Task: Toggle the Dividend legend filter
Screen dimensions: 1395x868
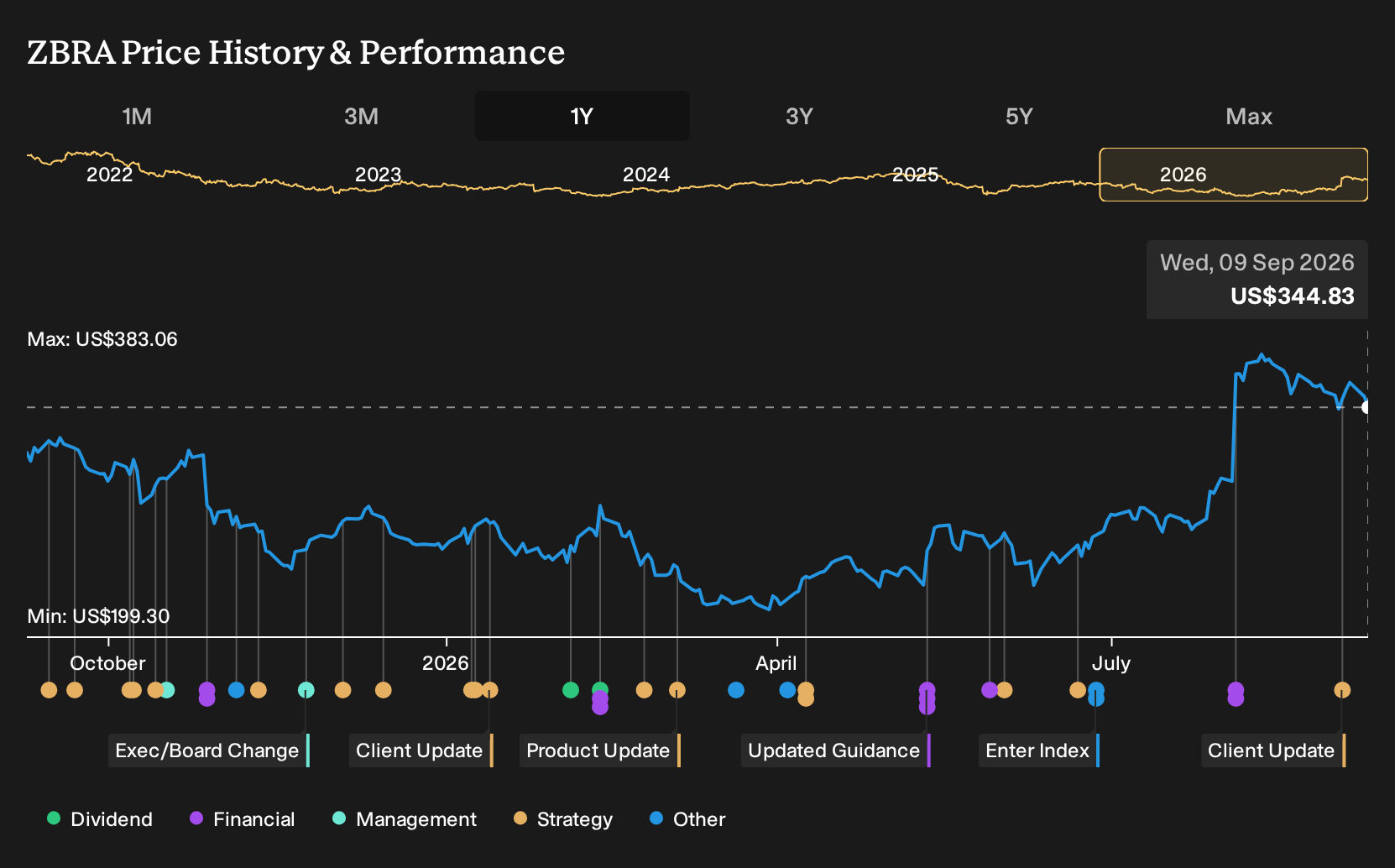Action: pyautogui.click(x=99, y=819)
